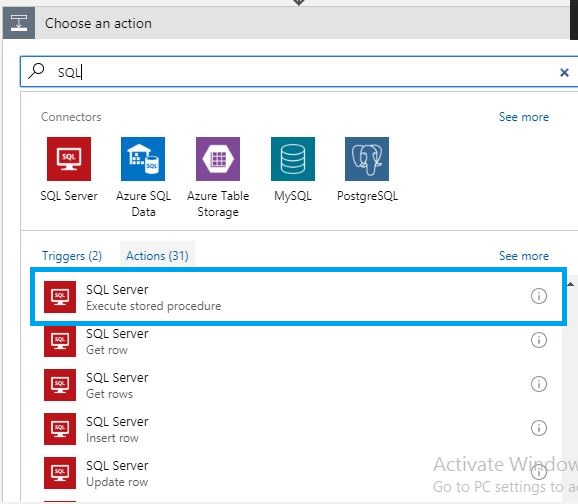
Task: Select the Get rows action
Action: click(298, 385)
